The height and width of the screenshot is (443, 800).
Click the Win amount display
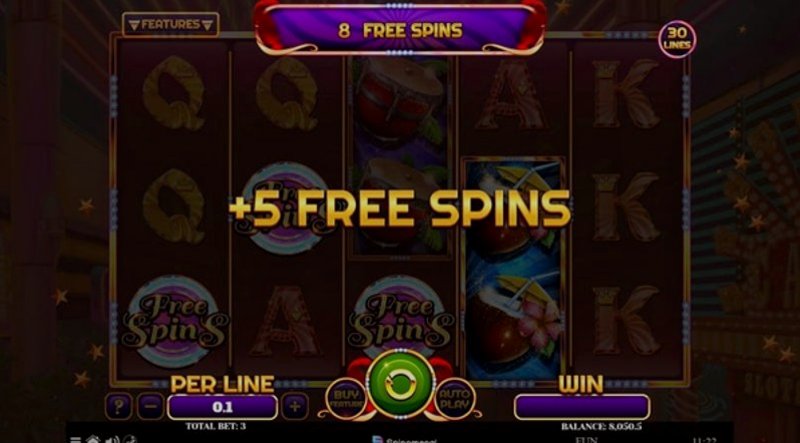coord(582,407)
